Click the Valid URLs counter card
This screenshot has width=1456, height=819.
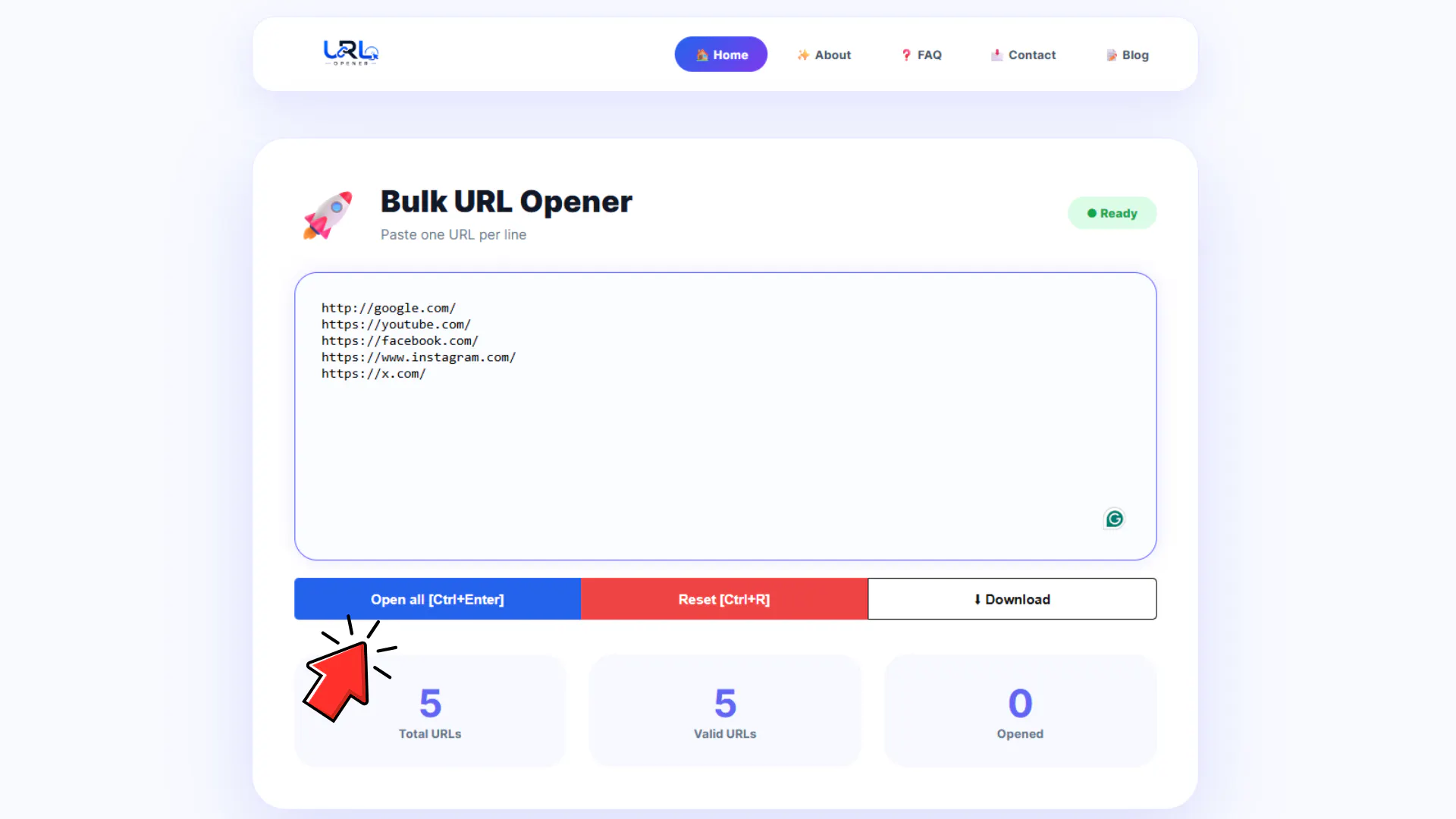725,711
